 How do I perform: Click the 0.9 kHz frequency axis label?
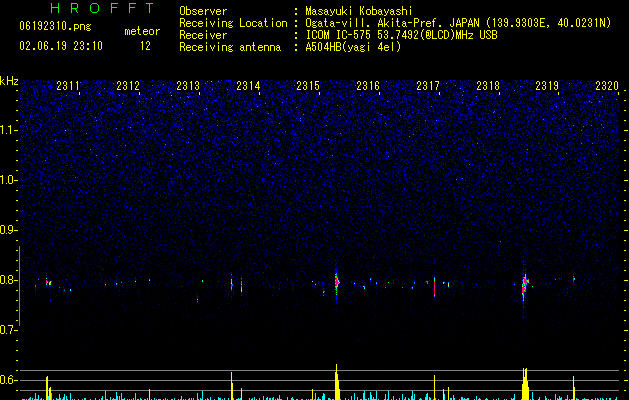(x=8, y=230)
